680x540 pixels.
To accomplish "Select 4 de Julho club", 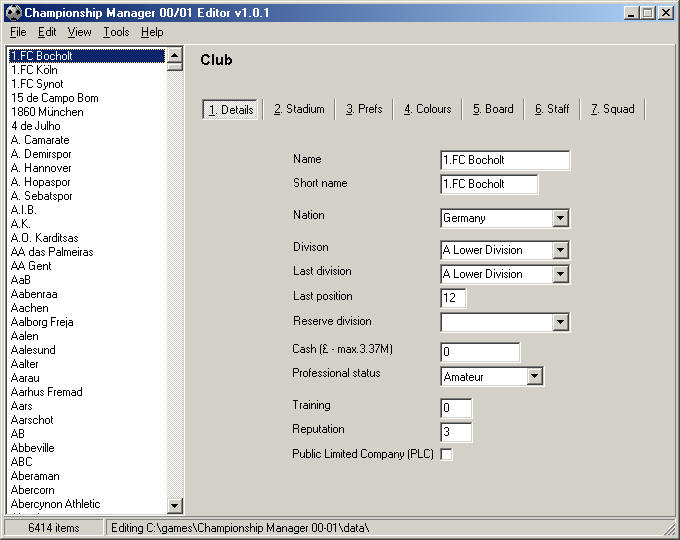I will pyautogui.click(x=87, y=126).
